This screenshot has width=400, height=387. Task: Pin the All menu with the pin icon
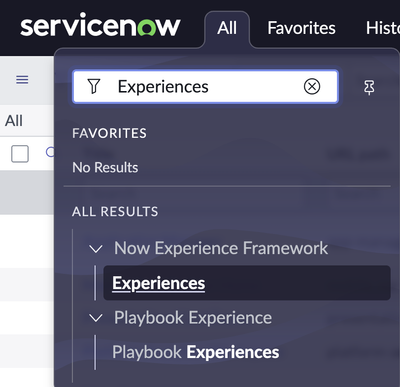coord(369,87)
